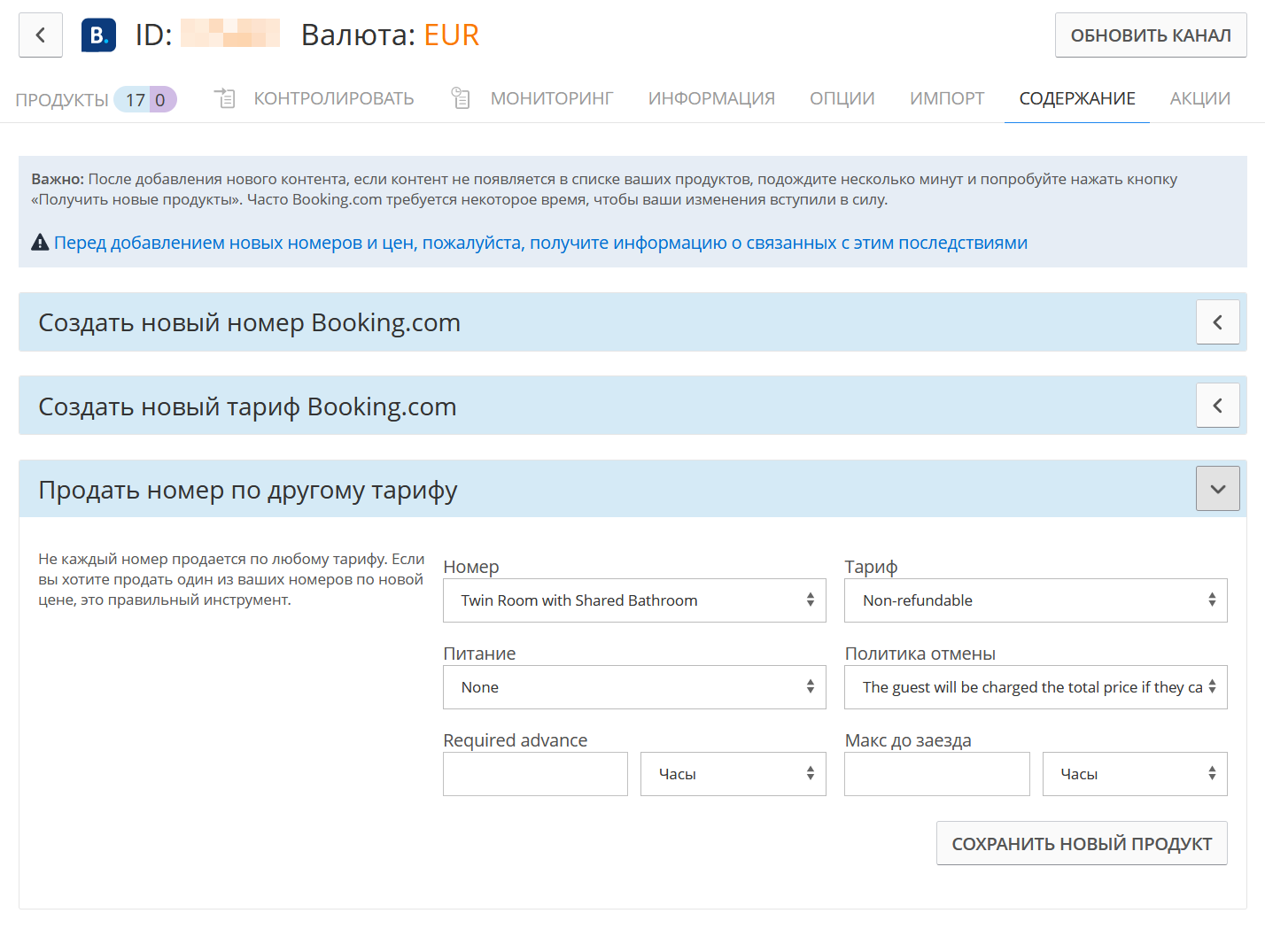Click the Required advance input field
Viewport: 1265px width, 952px height.
click(x=535, y=774)
